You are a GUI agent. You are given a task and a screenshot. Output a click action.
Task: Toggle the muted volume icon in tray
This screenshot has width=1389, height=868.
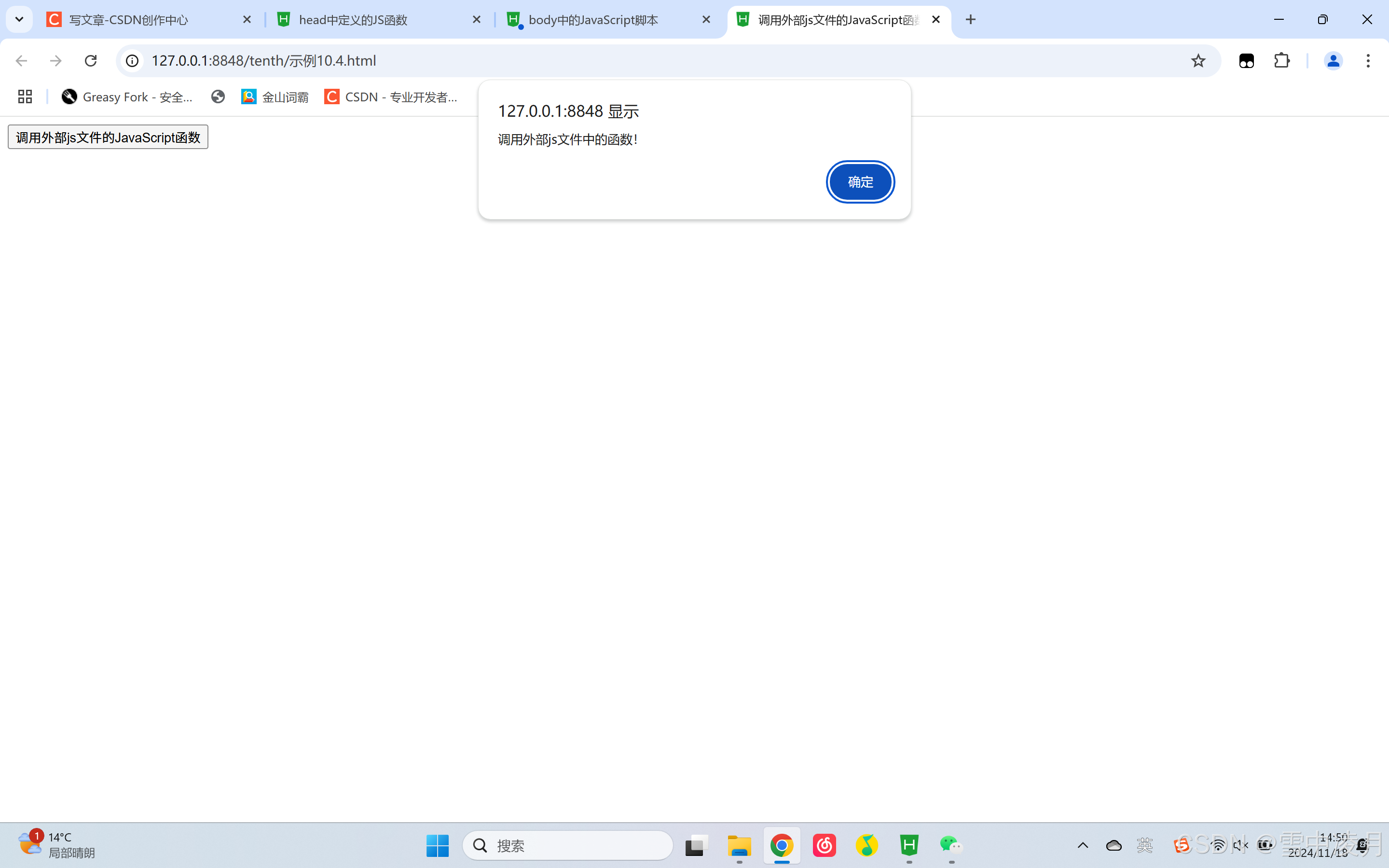pyautogui.click(x=1240, y=845)
